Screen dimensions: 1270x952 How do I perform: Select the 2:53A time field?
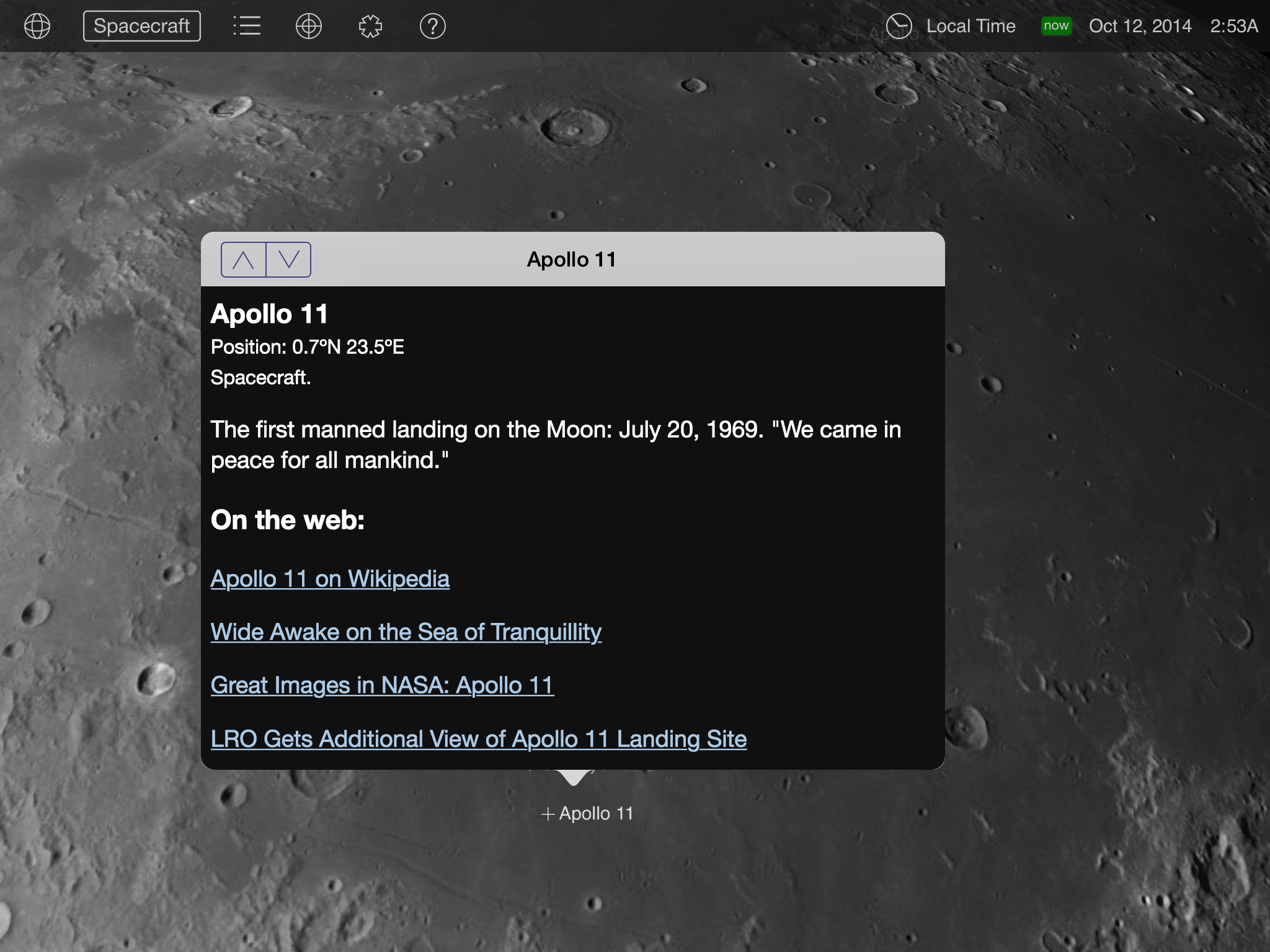pyautogui.click(x=1233, y=26)
